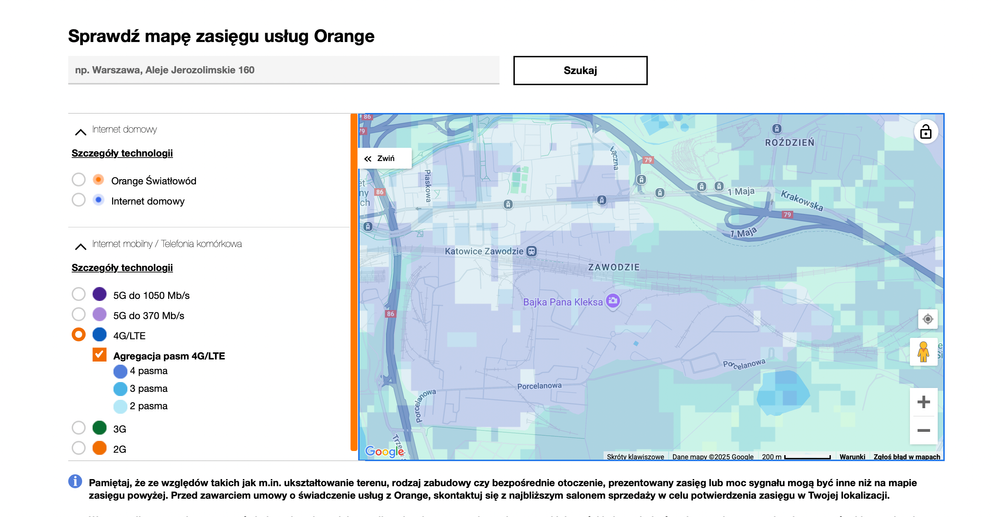Select the 5G do 1050 Mb/s option
Viewport: 999px width, 517px height.
pyautogui.click(x=78, y=295)
